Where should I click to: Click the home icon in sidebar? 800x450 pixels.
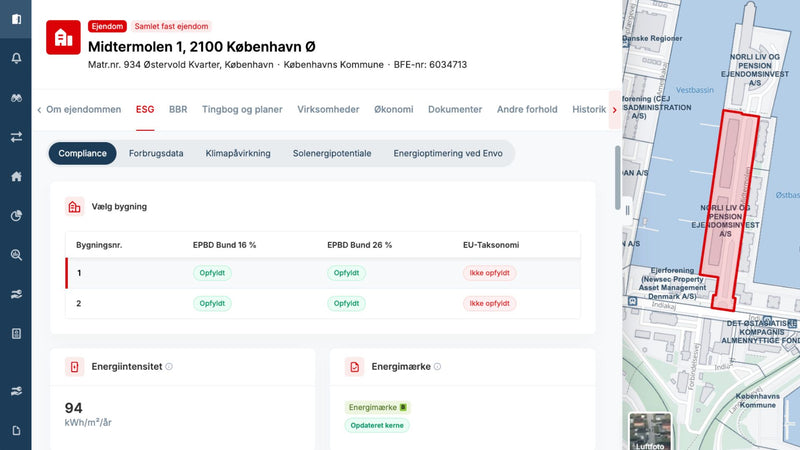16,177
